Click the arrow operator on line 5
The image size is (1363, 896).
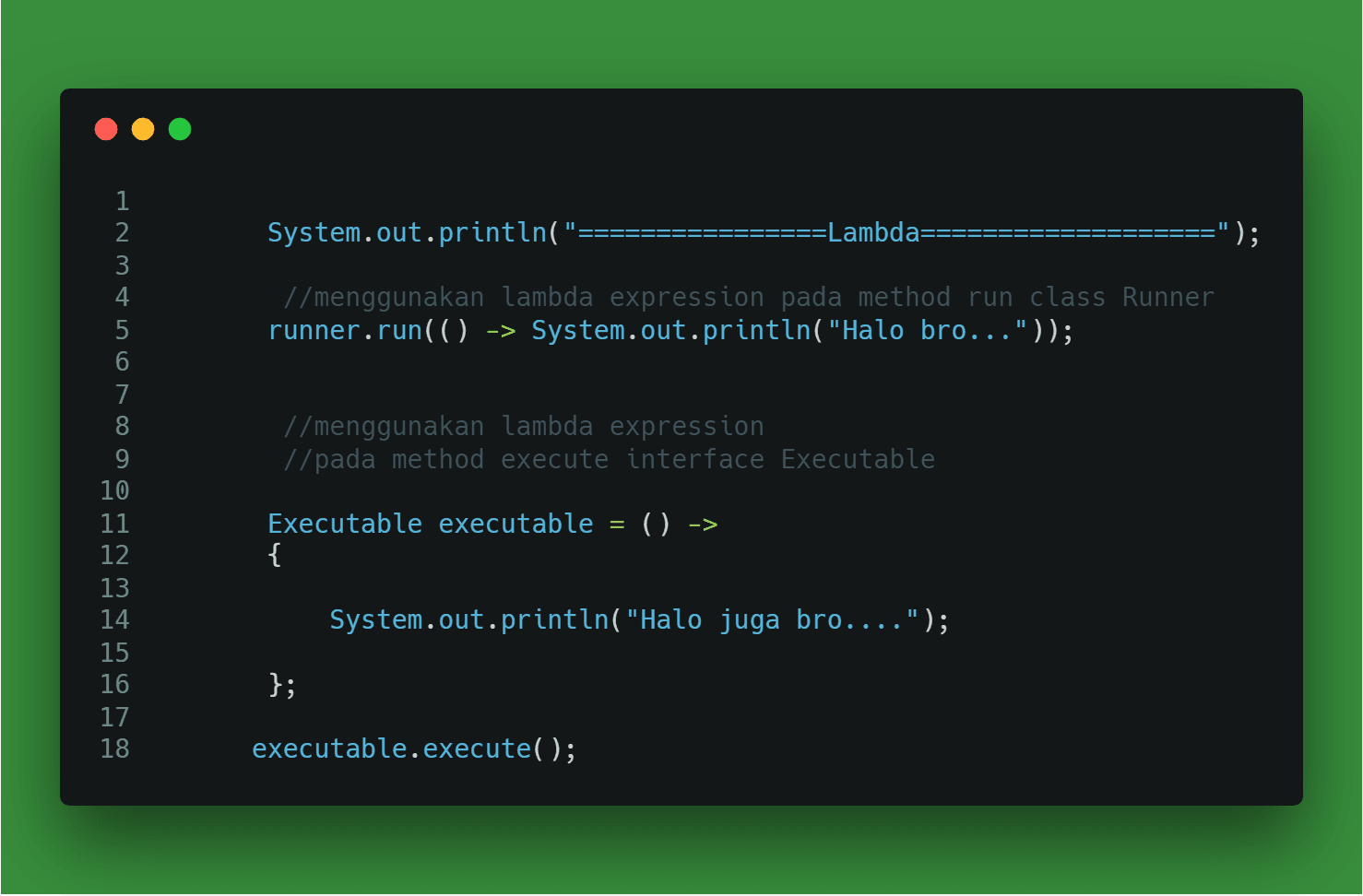[501, 331]
